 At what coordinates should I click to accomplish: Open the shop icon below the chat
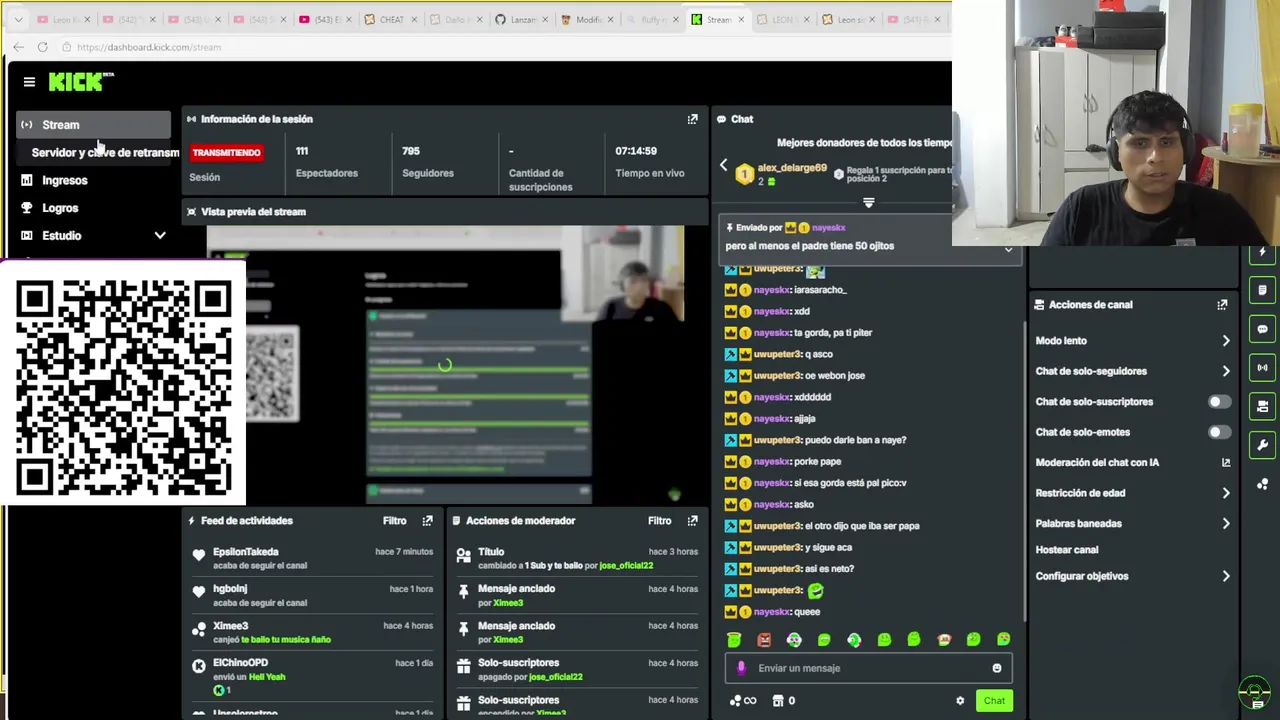(778, 701)
